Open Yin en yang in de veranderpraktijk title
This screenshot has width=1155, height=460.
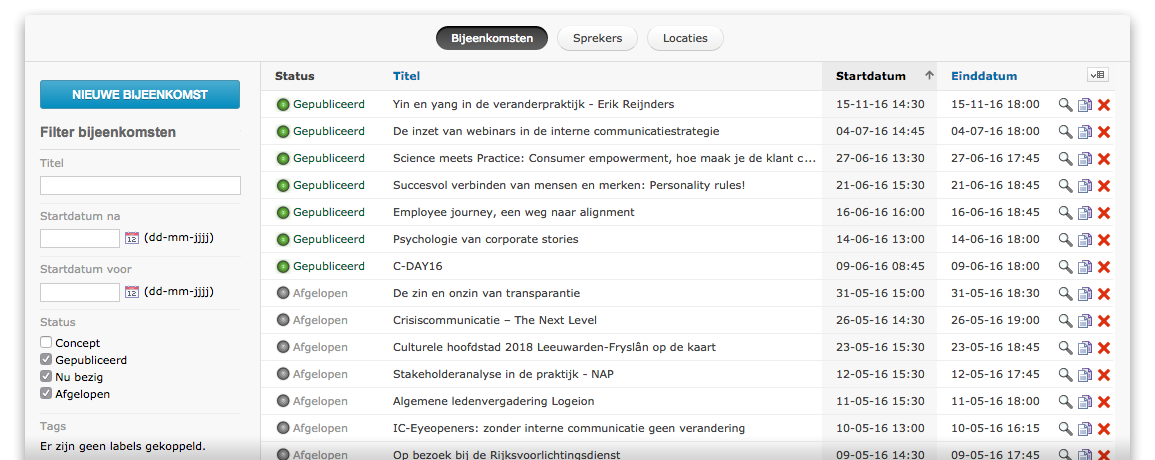point(533,105)
